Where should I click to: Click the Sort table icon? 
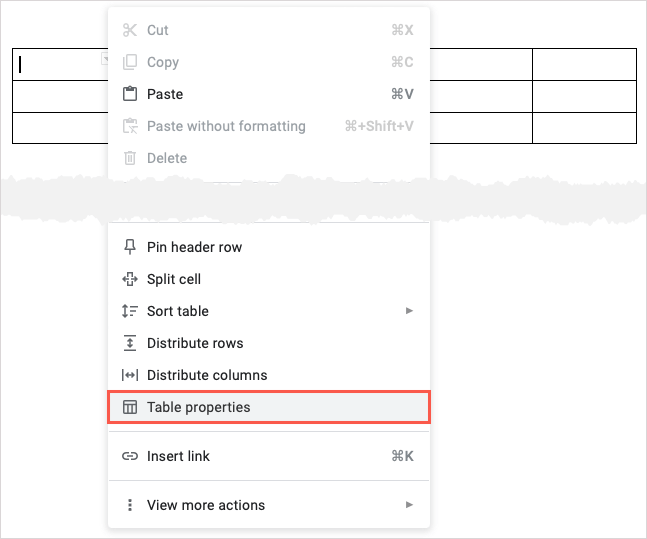(129, 311)
